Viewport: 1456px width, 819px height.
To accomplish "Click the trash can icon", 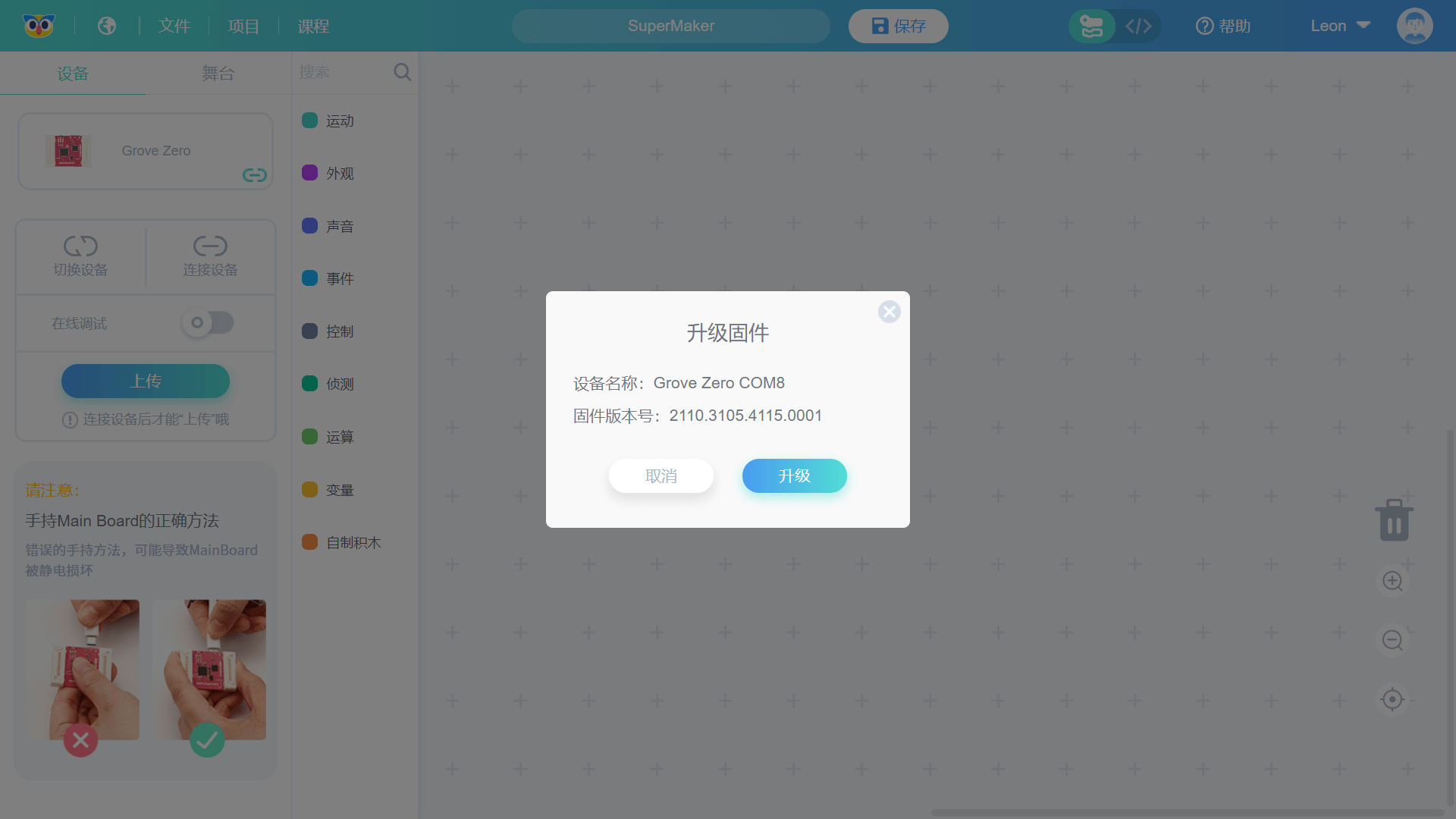I will coord(1394,520).
